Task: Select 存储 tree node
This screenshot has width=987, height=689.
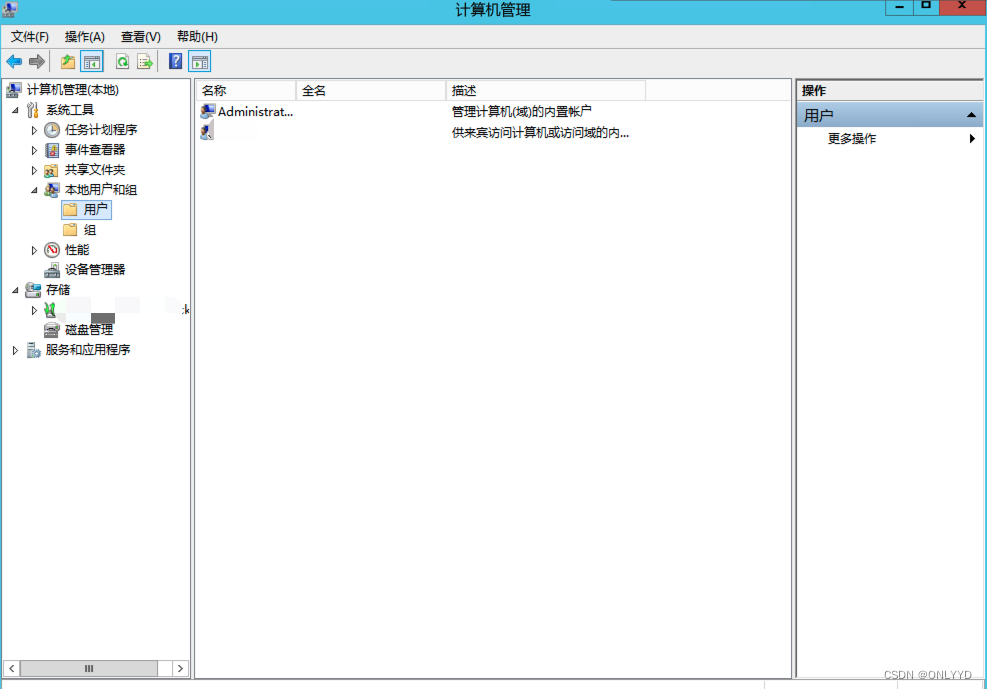Action: [58, 290]
